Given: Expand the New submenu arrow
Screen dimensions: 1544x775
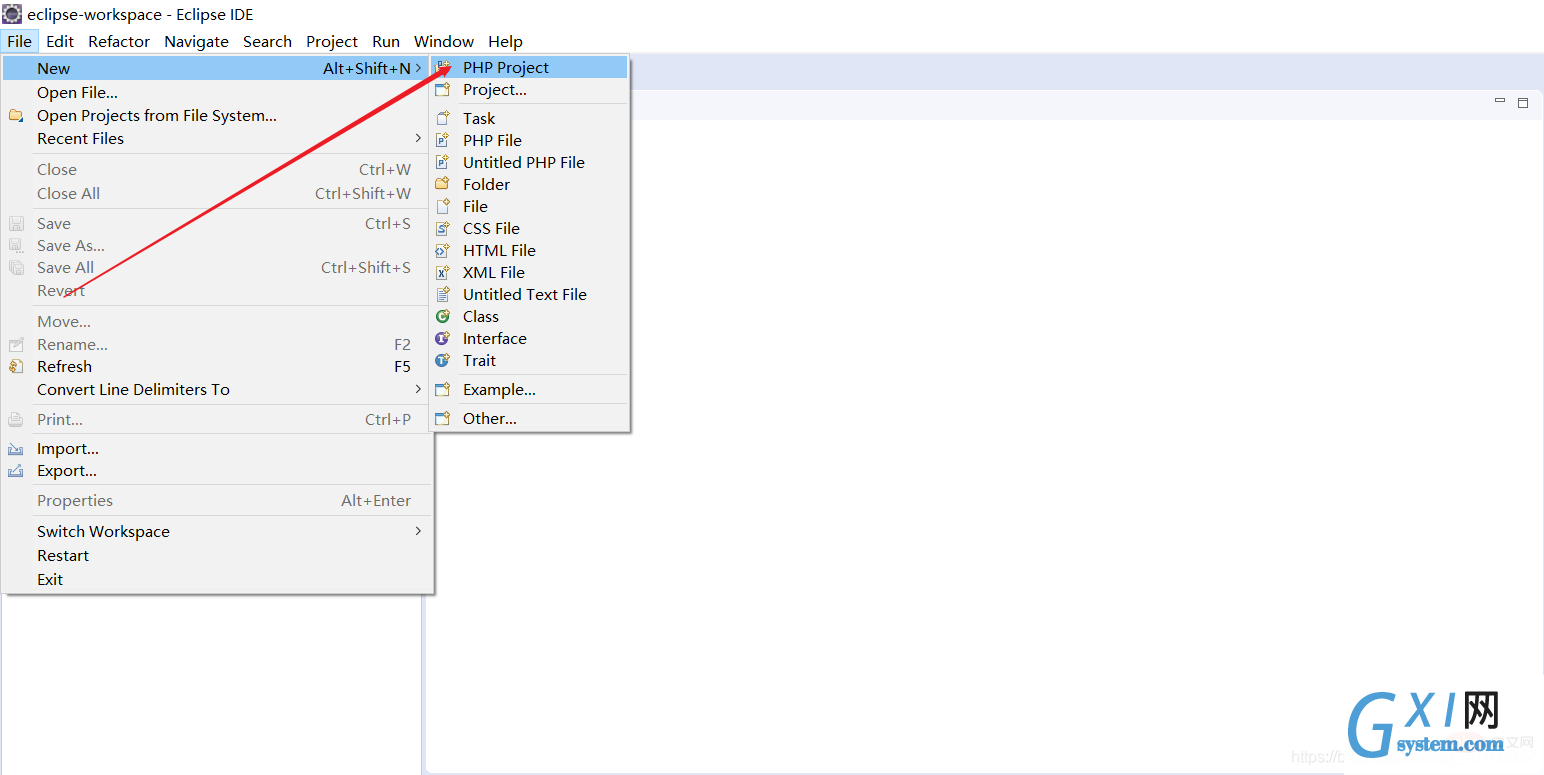Looking at the screenshot, I should (419, 68).
